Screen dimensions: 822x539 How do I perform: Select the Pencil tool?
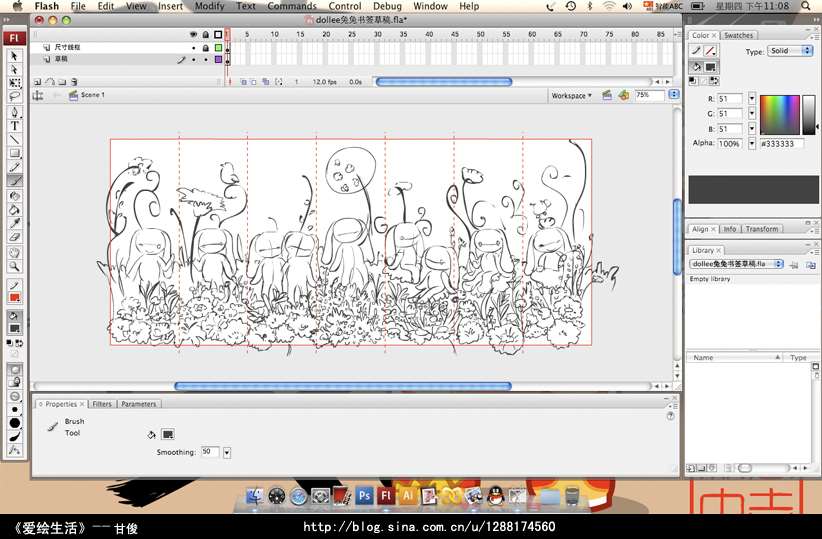(x=15, y=167)
